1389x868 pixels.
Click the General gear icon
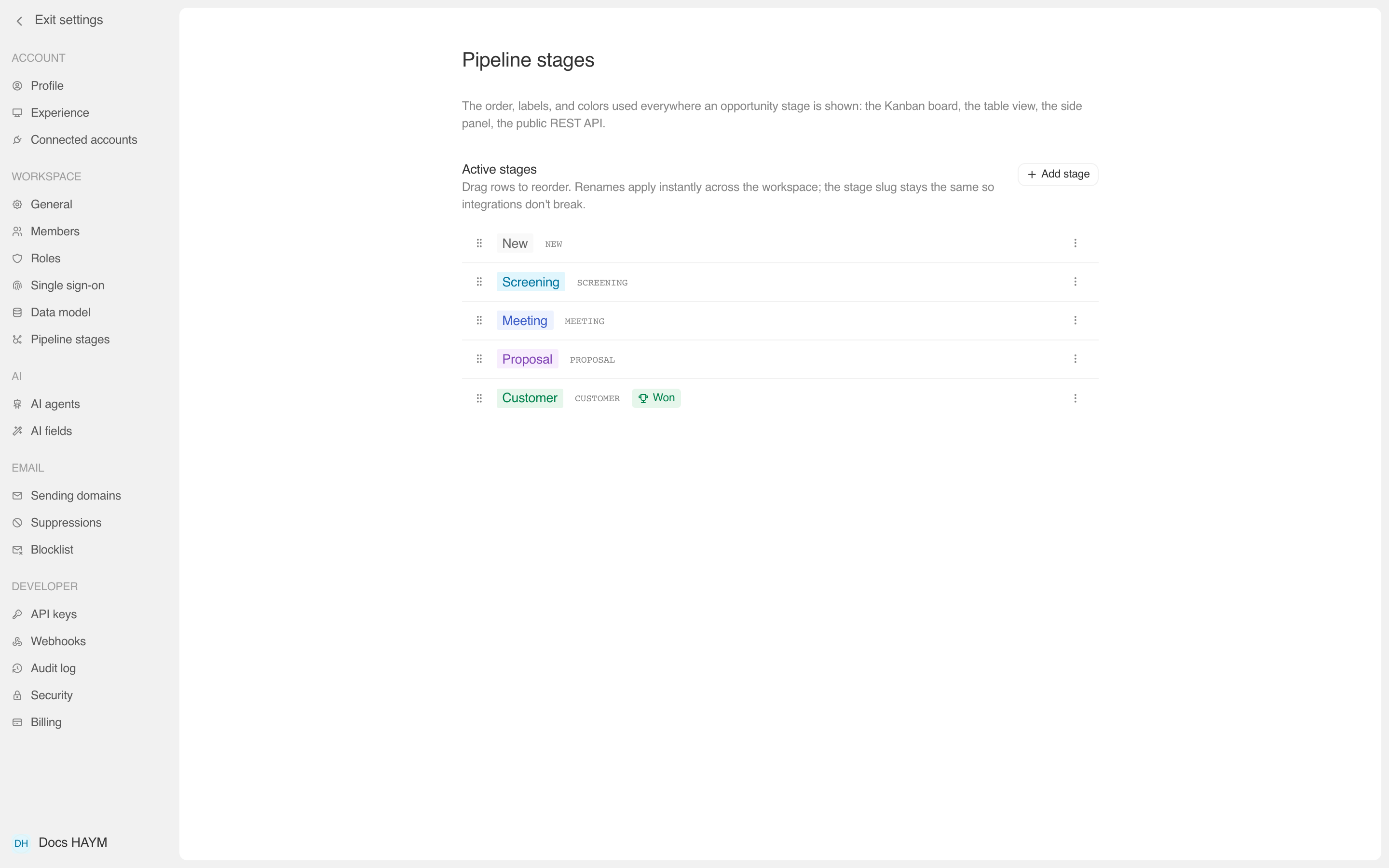(x=17, y=204)
